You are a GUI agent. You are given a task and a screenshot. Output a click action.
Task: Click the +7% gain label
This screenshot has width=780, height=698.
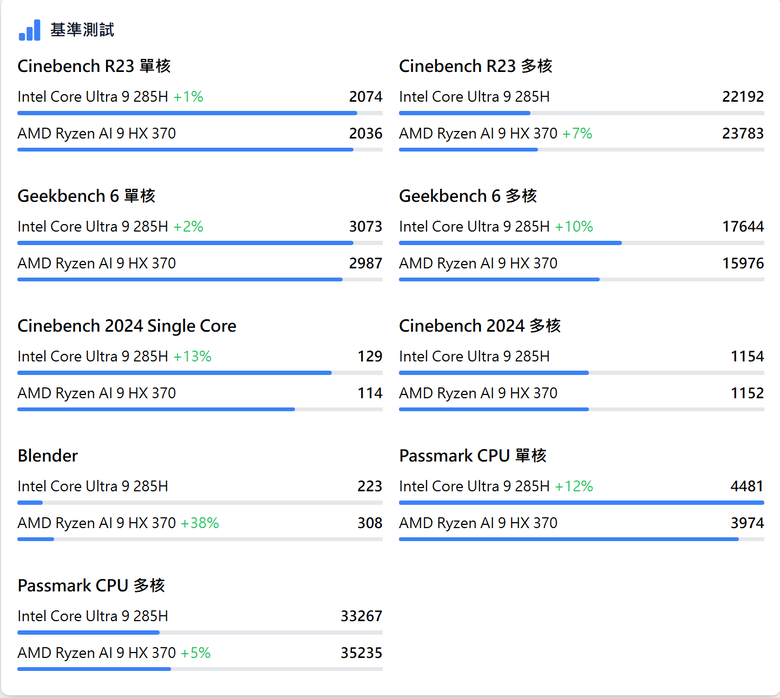click(577, 133)
